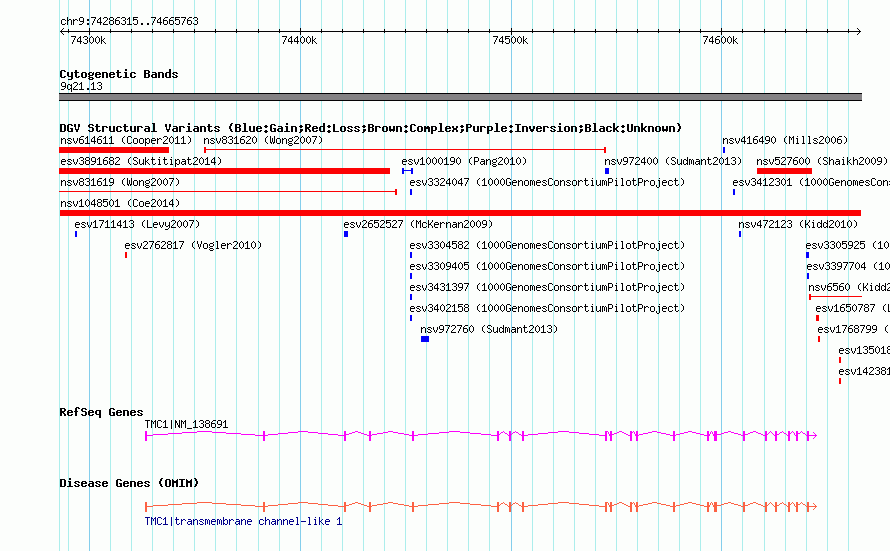Click the nsv614611 (Cooper2011) variant label

126,140
